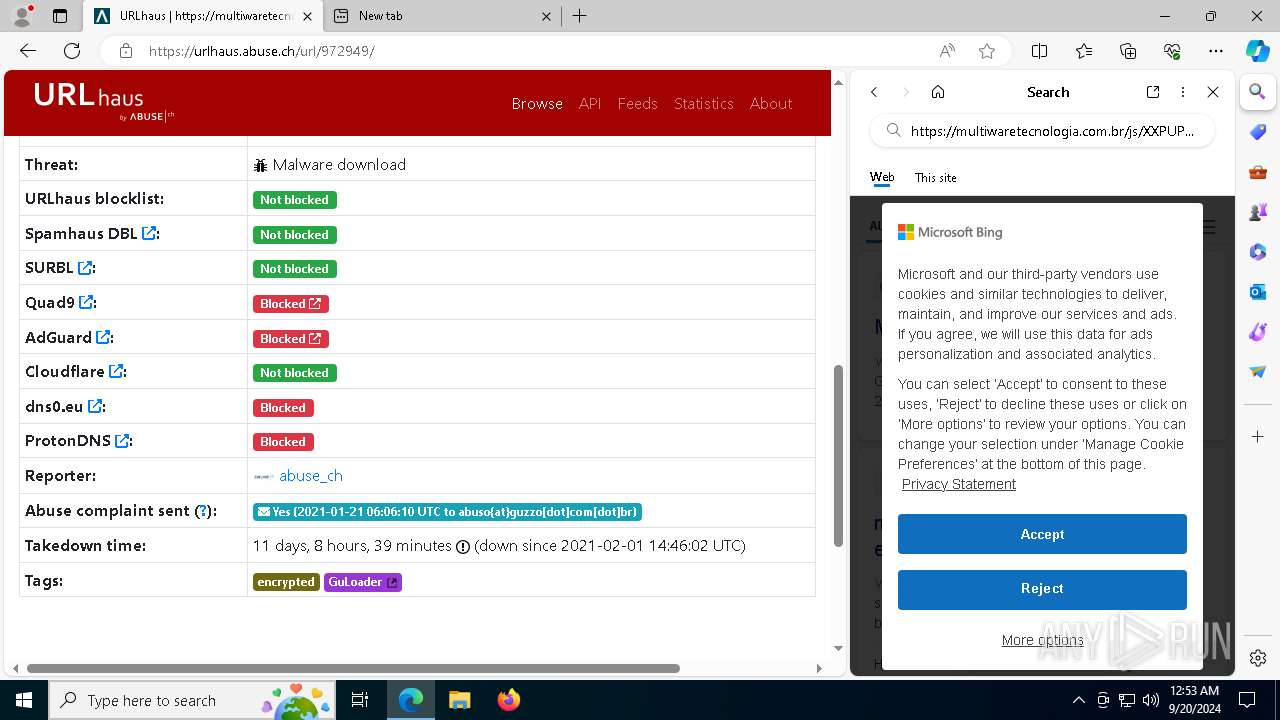Open Edge Settings and more menu
The width and height of the screenshot is (1280, 720).
tap(1216, 51)
